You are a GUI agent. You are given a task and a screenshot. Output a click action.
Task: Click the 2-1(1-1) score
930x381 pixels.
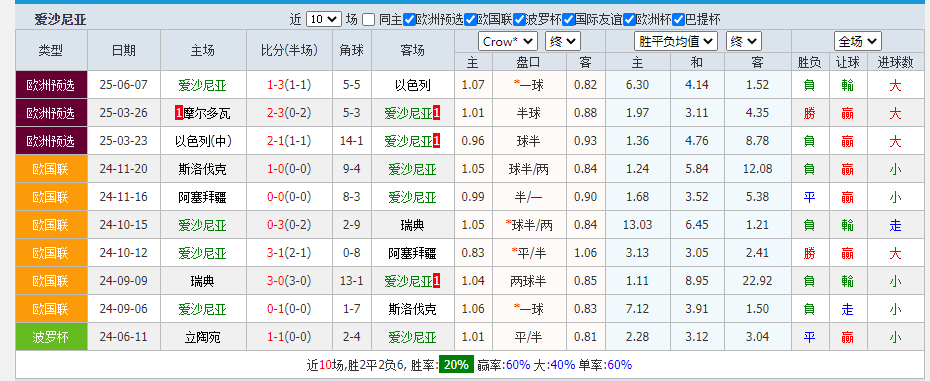tap(289, 141)
